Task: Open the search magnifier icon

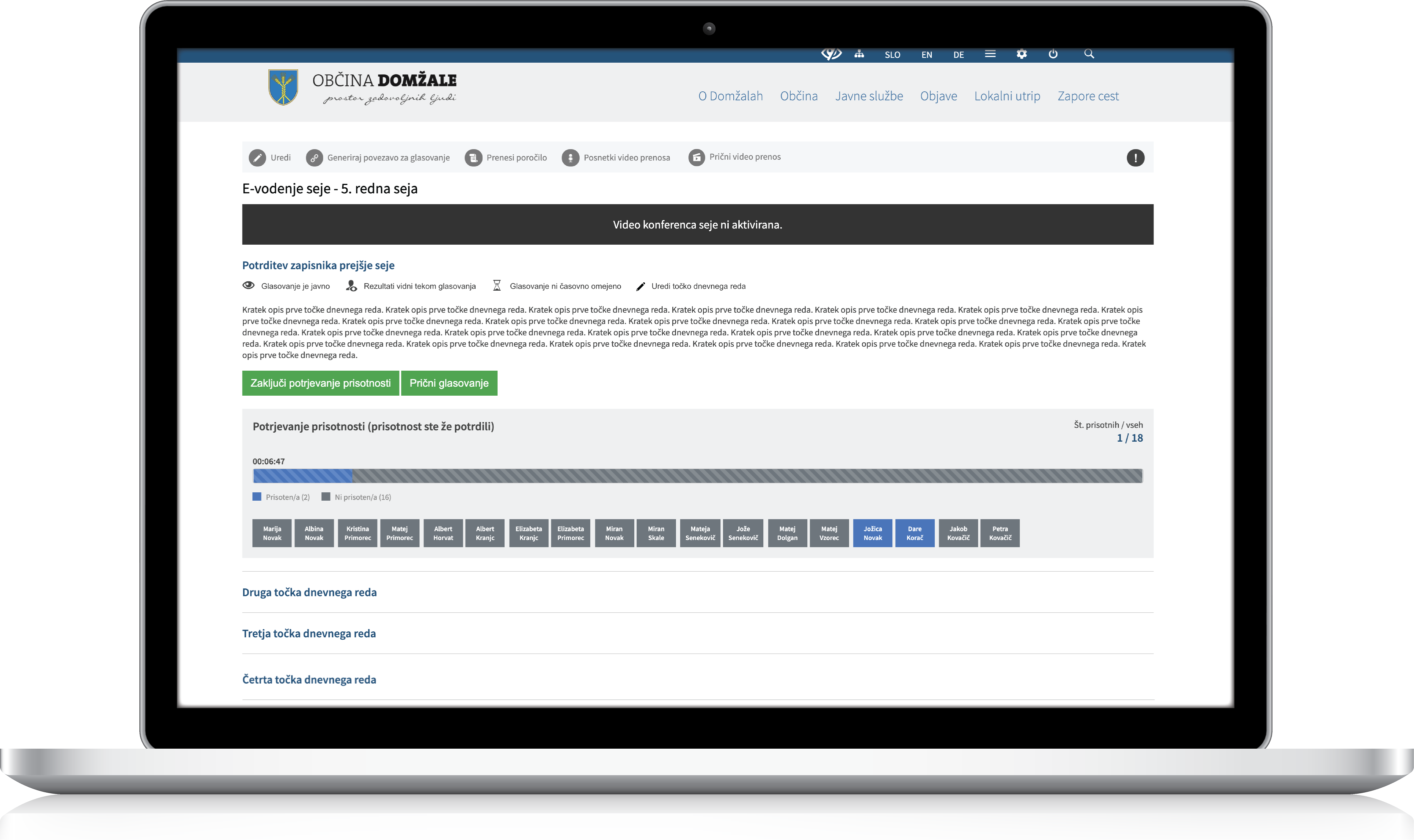Action: coord(1089,54)
